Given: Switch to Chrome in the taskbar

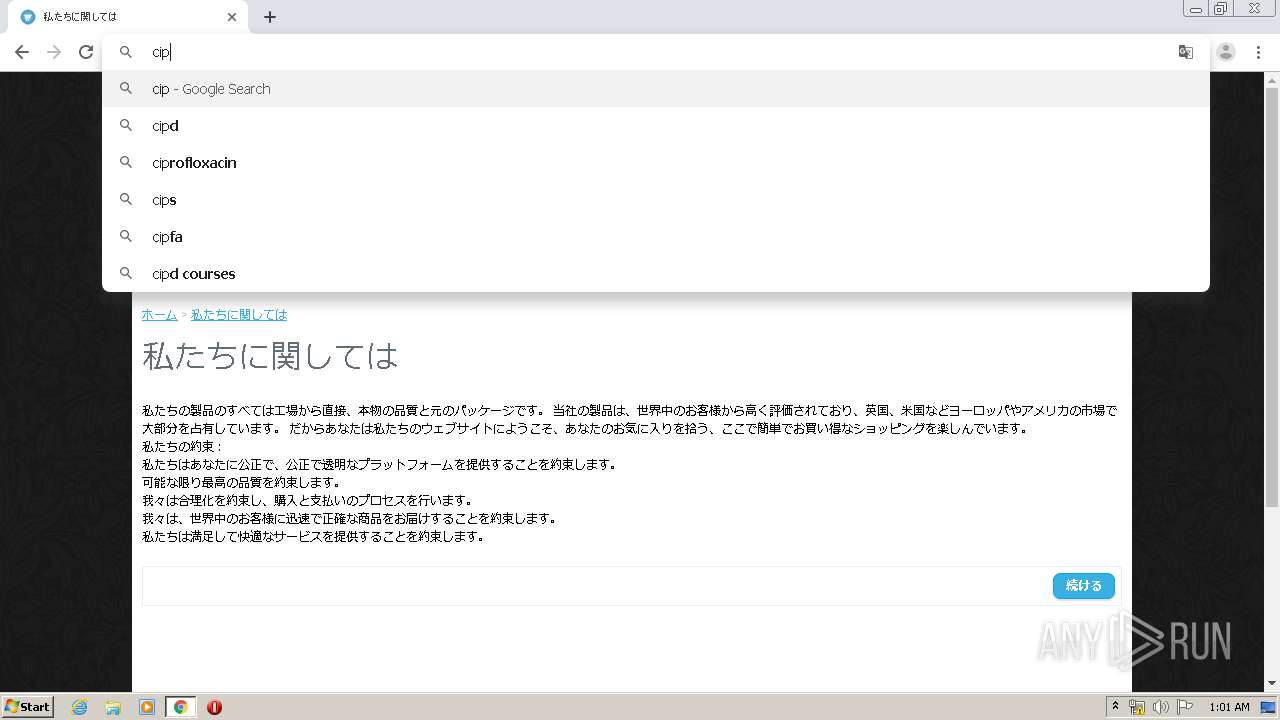Looking at the screenshot, I should point(180,707).
